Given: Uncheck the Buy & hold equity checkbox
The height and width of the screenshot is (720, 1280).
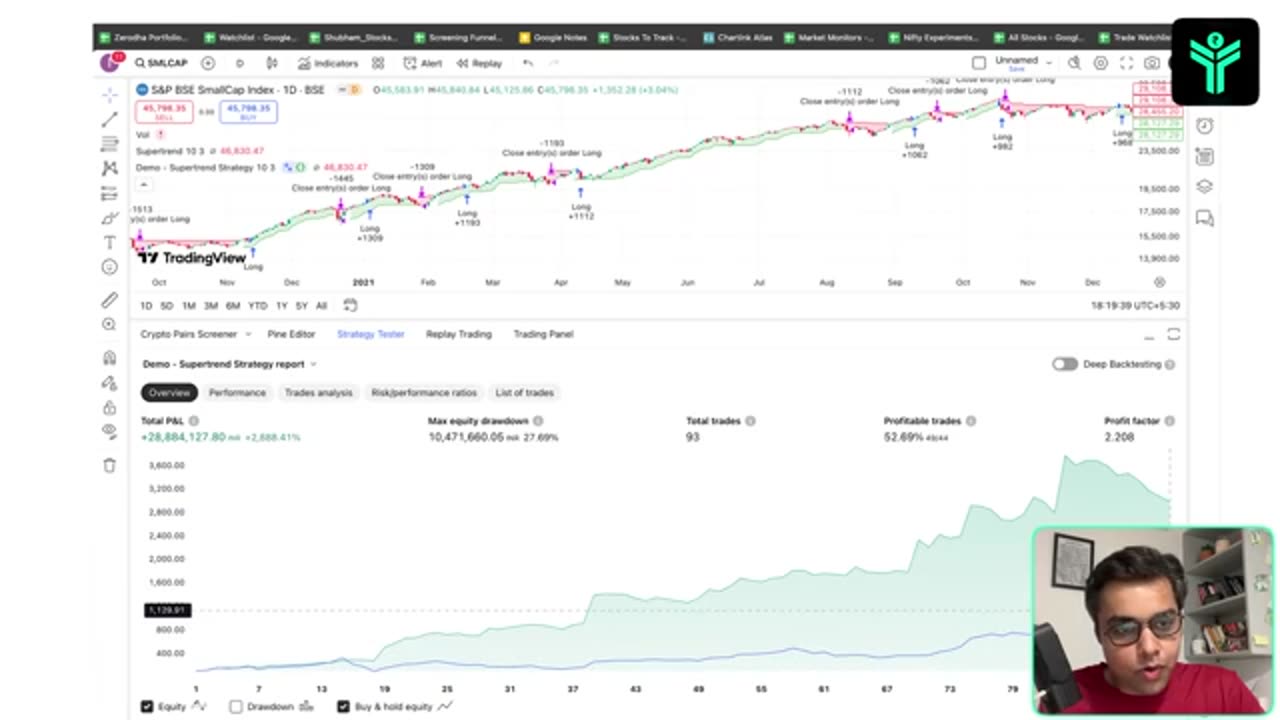Looking at the screenshot, I should [x=343, y=706].
